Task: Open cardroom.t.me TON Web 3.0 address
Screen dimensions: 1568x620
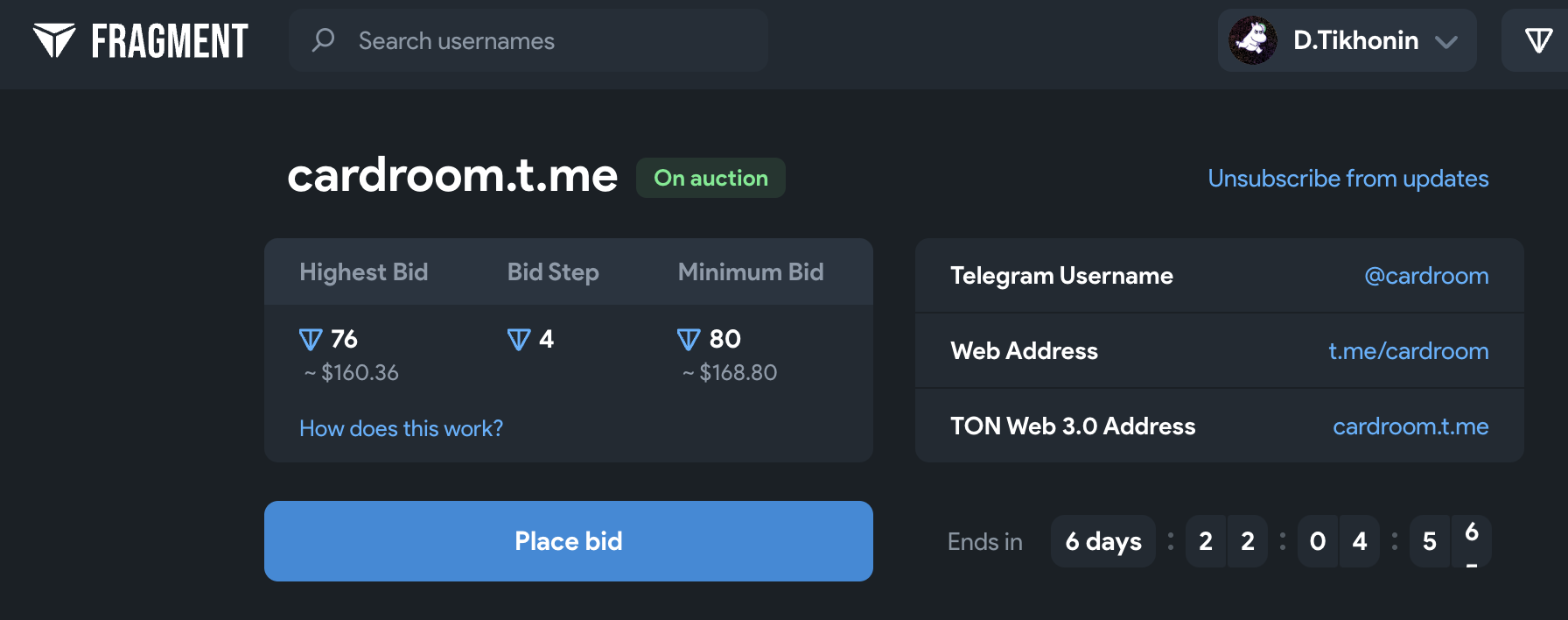Action: 1410,426
